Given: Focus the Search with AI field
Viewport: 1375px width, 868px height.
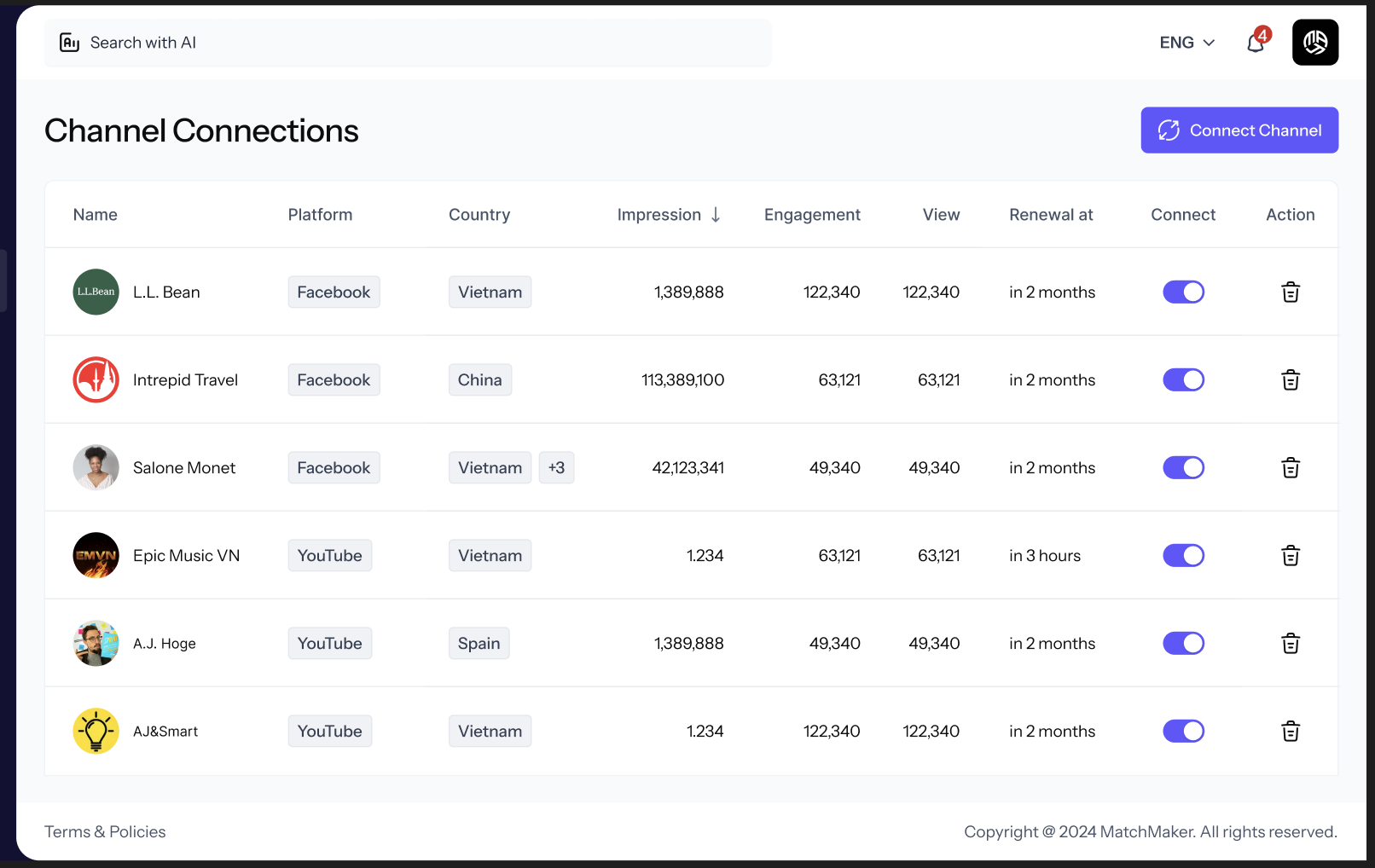Looking at the screenshot, I should coord(408,43).
